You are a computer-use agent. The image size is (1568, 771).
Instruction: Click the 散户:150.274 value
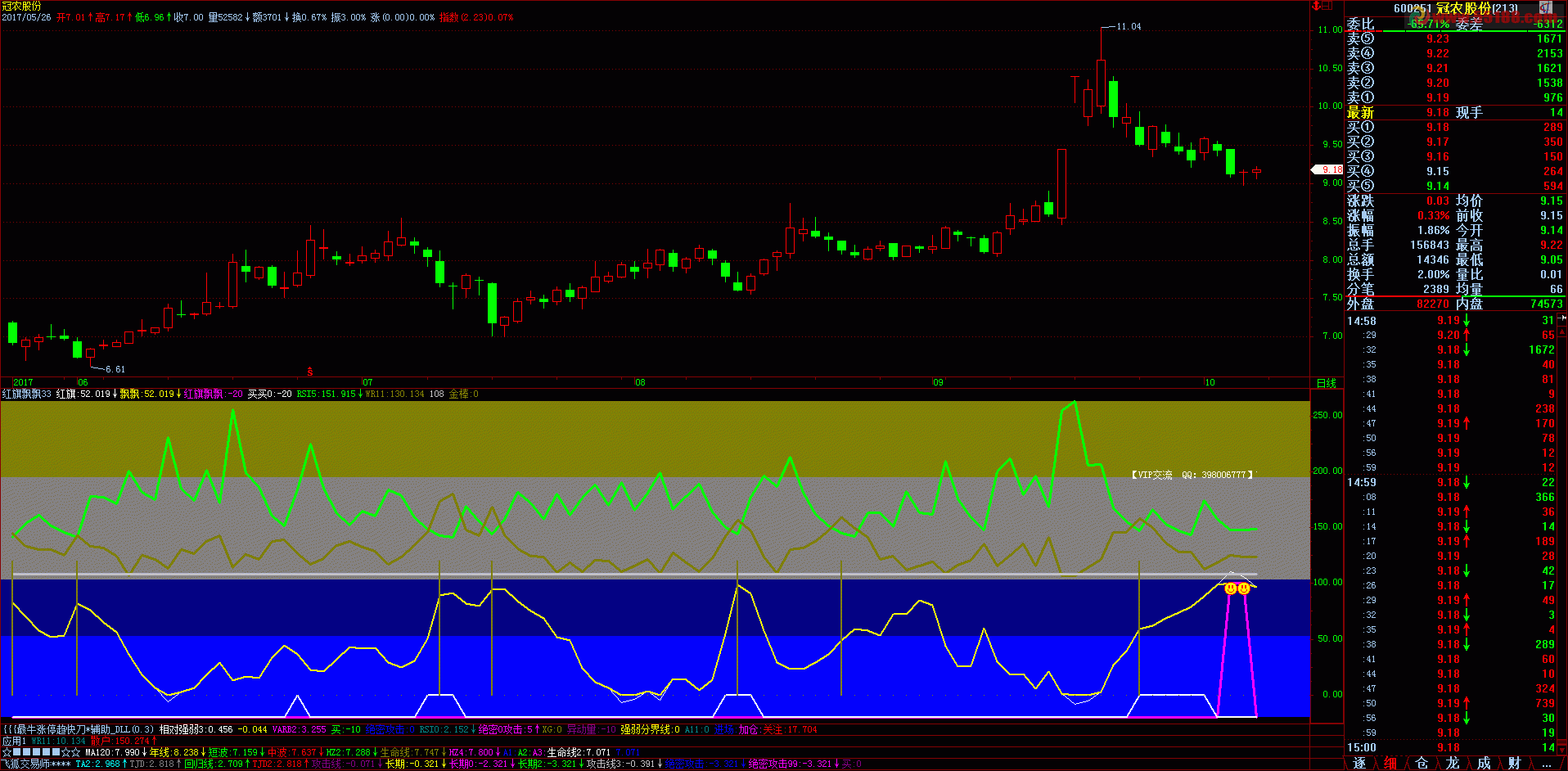(x=121, y=741)
